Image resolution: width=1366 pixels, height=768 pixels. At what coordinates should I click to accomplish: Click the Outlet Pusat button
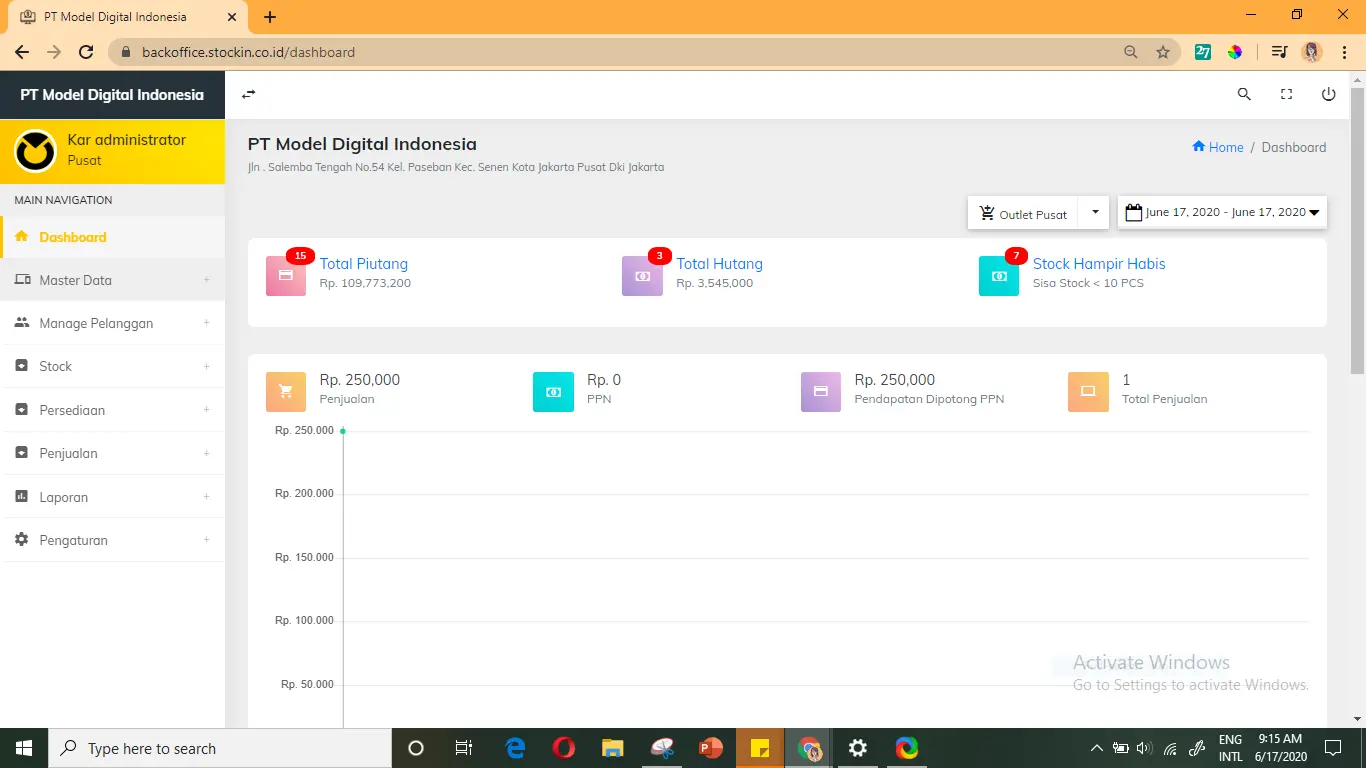pyautogui.click(x=1024, y=213)
